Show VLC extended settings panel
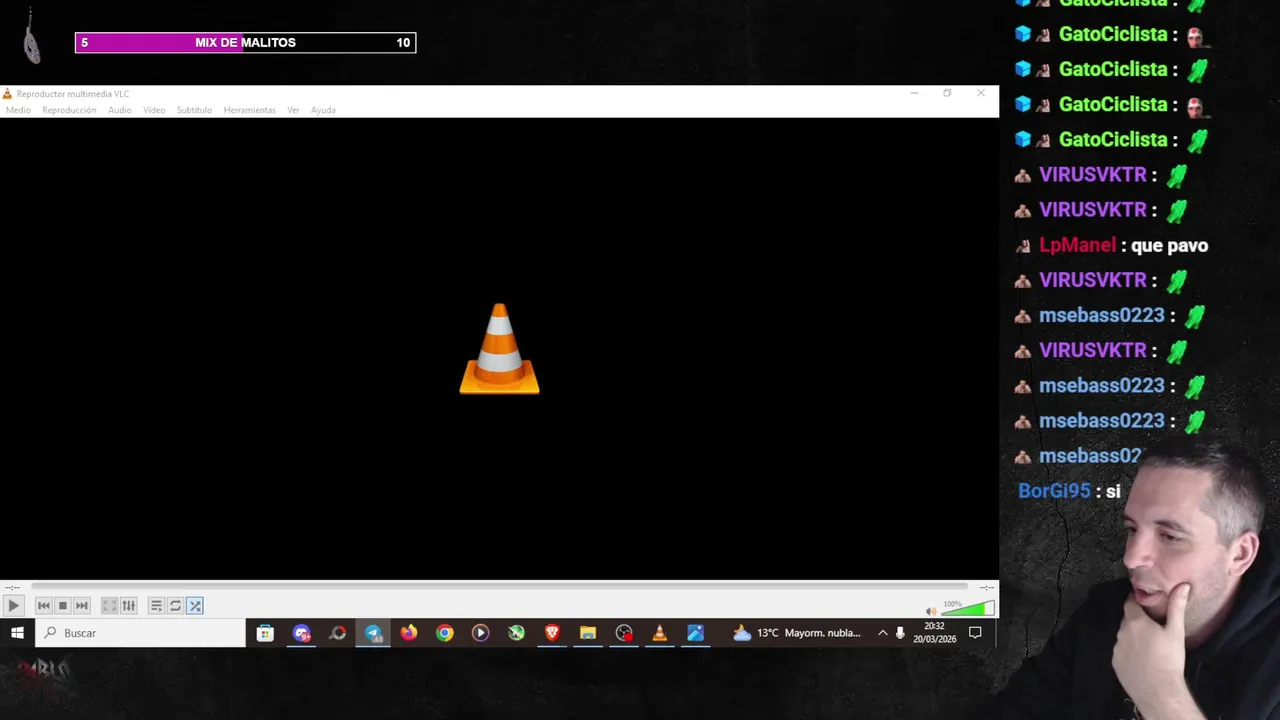1280x720 pixels. coord(129,606)
